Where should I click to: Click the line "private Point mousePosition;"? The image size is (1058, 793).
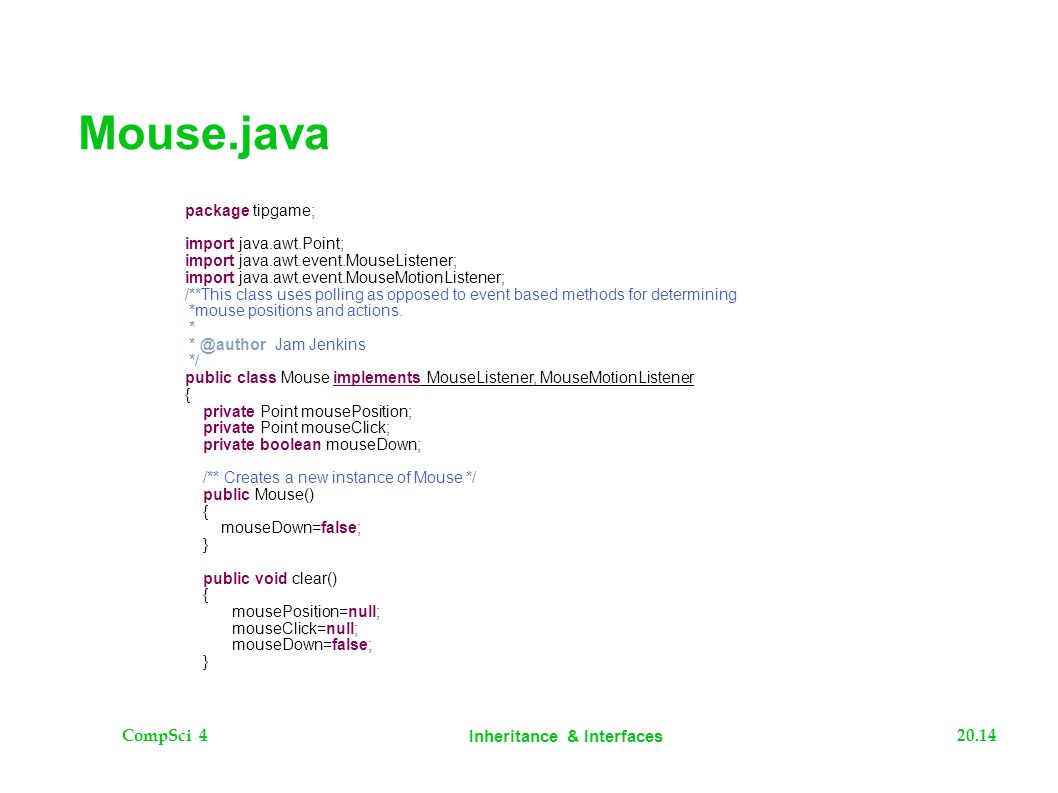point(308,412)
